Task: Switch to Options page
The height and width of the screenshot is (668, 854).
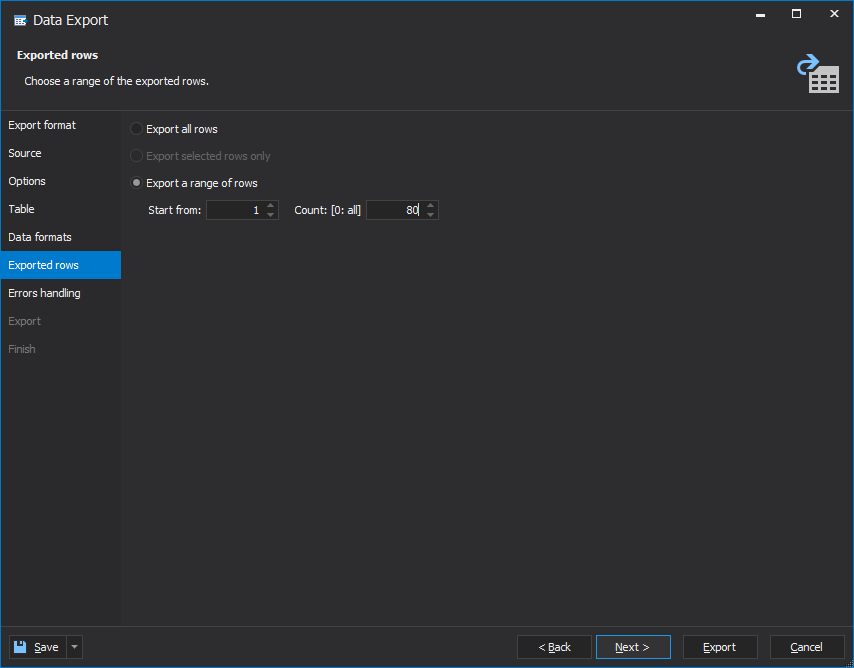Action: click(x=27, y=181)
